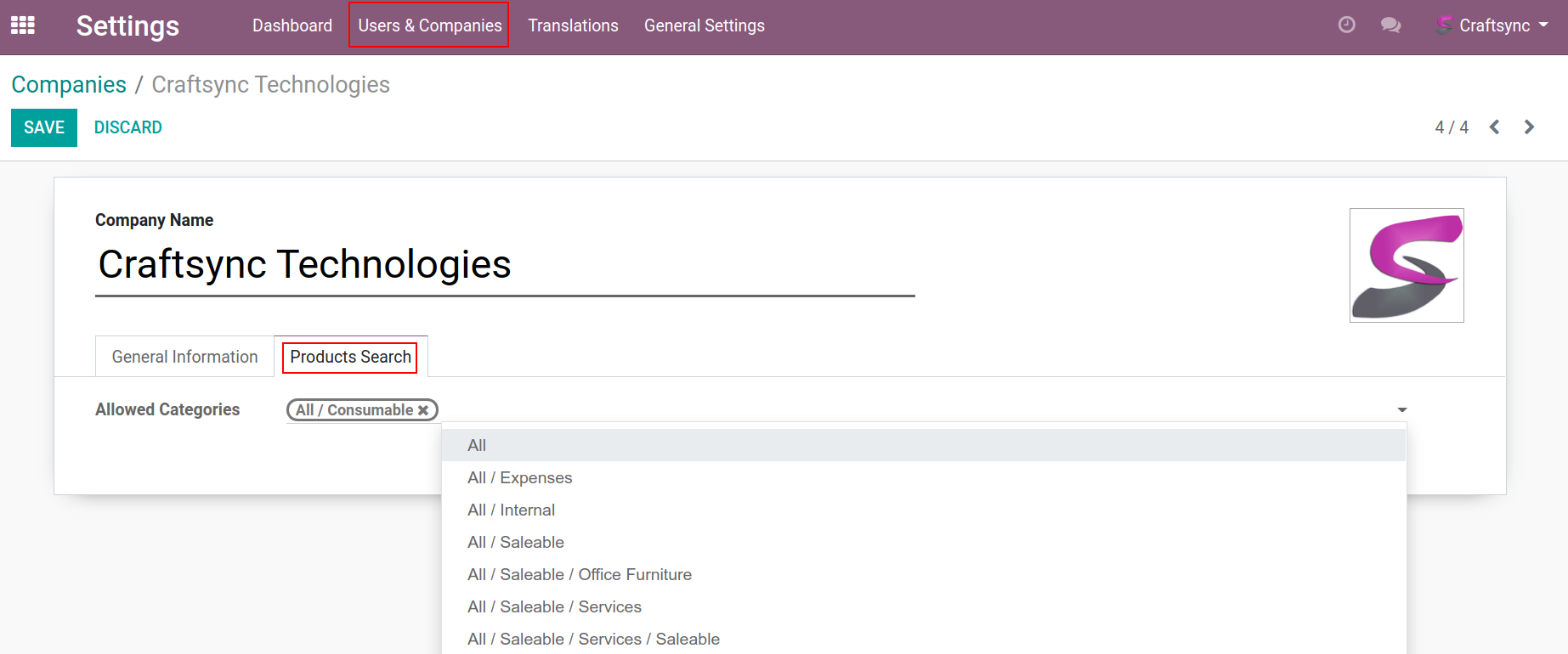
Task: Click the Craftsync company logo image
Action: coord(1407,266)
